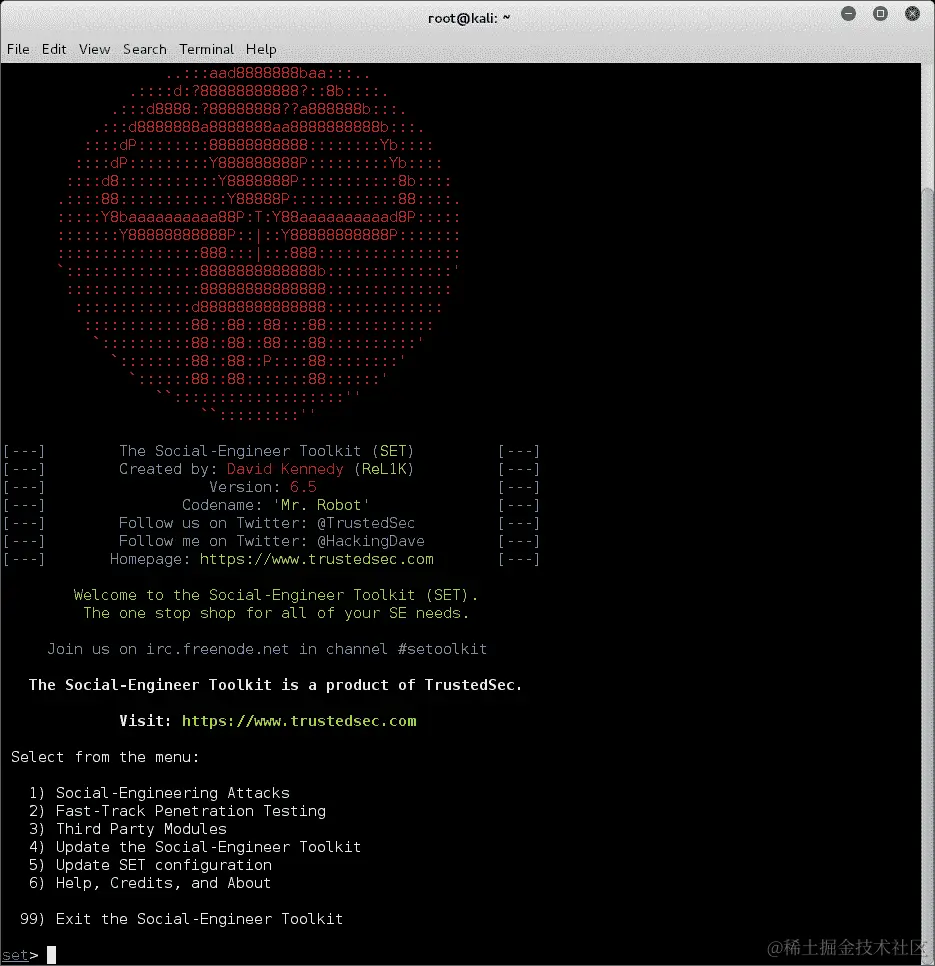
Task: Click 'Update the Social-Engineer Toolkit' line
Action: click(195, 847)
